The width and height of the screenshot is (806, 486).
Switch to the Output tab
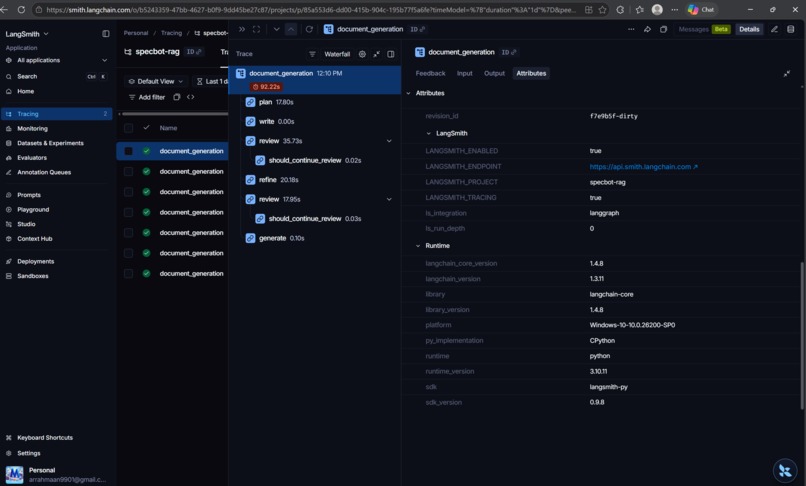point(494,74)
